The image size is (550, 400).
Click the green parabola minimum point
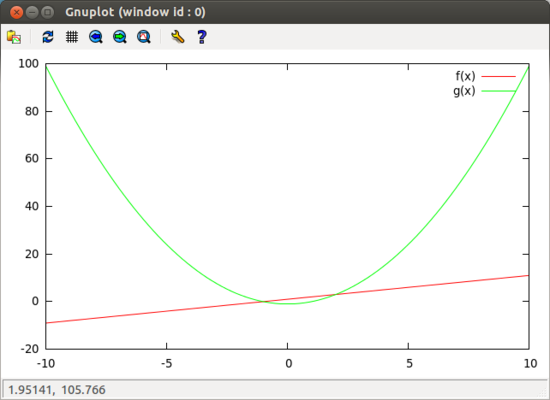pyautogui.click(x=290, y=304)
